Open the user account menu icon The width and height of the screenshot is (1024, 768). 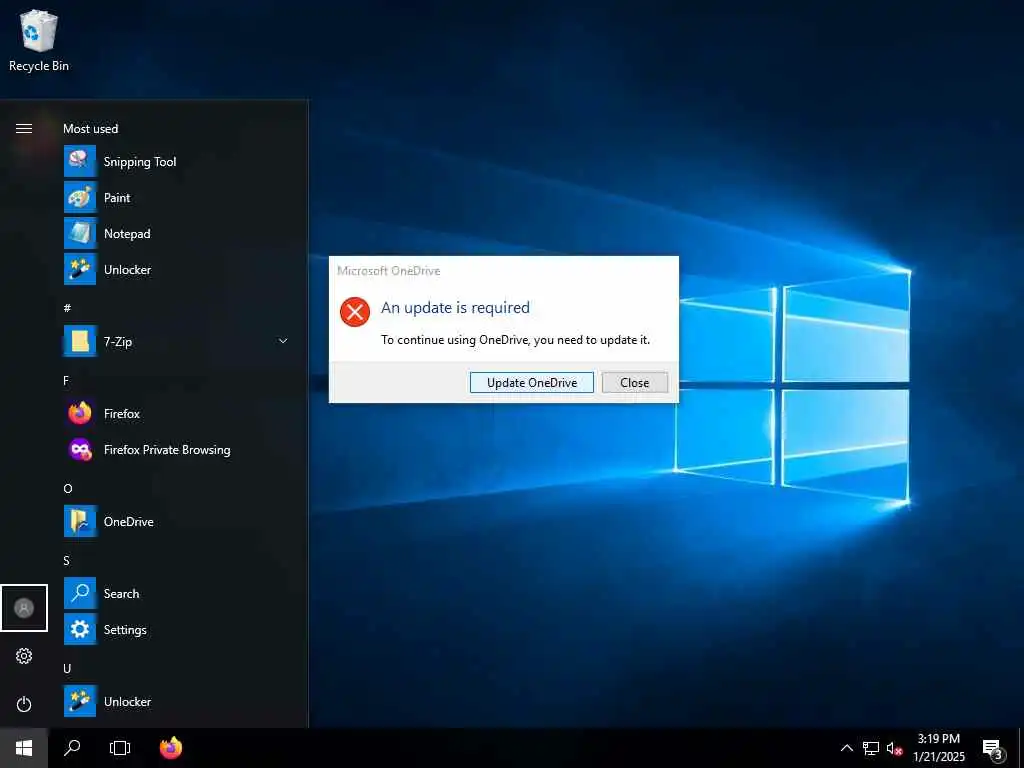24,608
